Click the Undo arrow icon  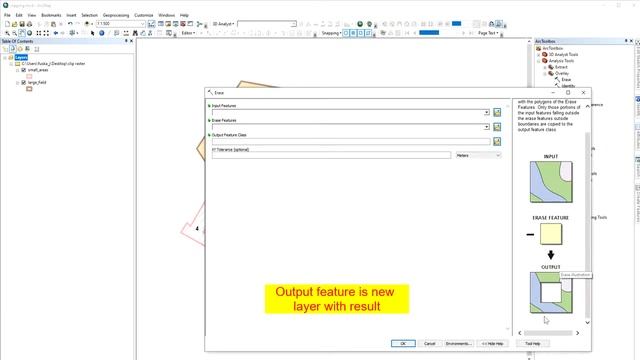(x=70, y=24)
